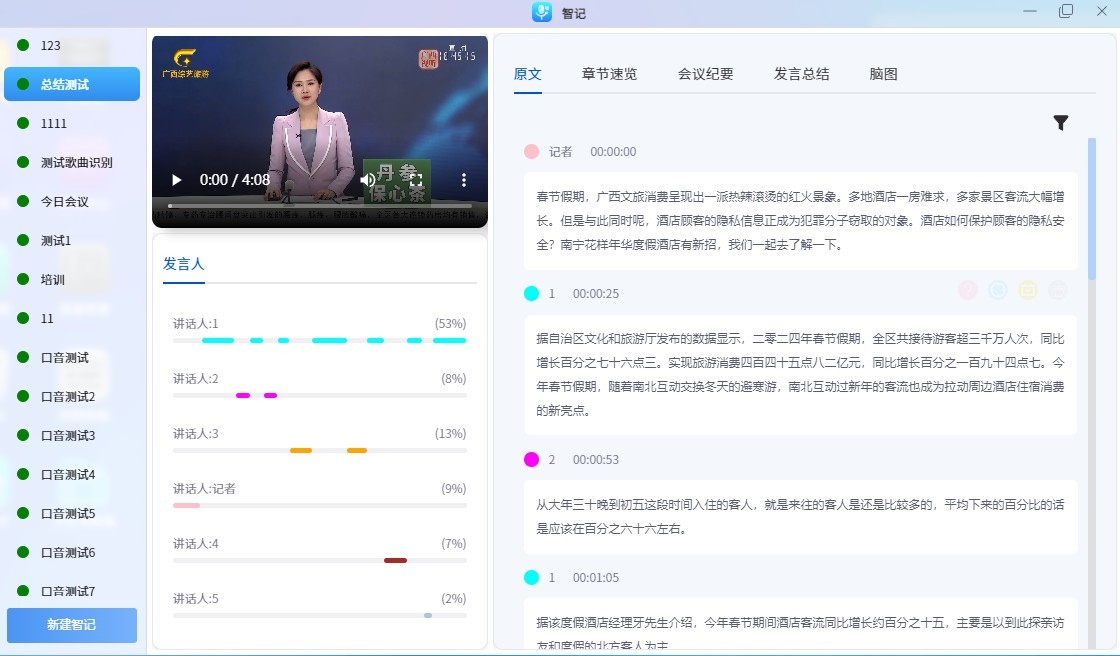Click the video preview frame

pyautogui.click(x=320, y=131)
